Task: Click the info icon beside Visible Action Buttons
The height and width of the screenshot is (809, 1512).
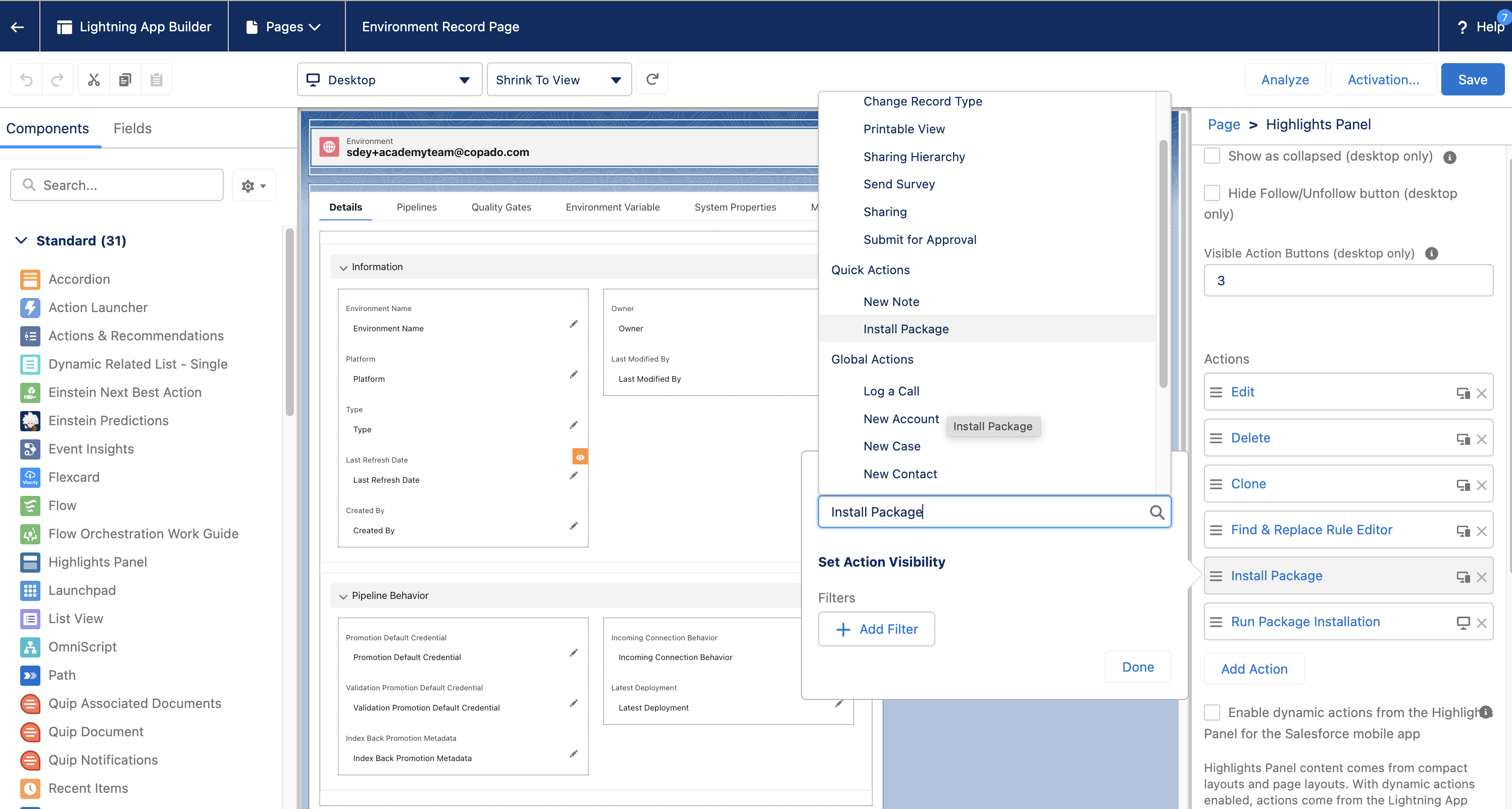Action: point(1432,254)
